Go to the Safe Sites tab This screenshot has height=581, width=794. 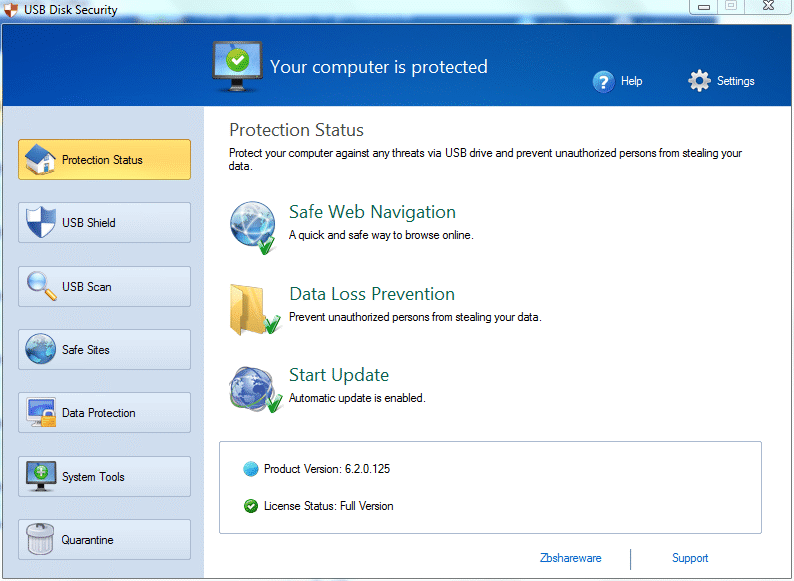click(x=104, y=350)
